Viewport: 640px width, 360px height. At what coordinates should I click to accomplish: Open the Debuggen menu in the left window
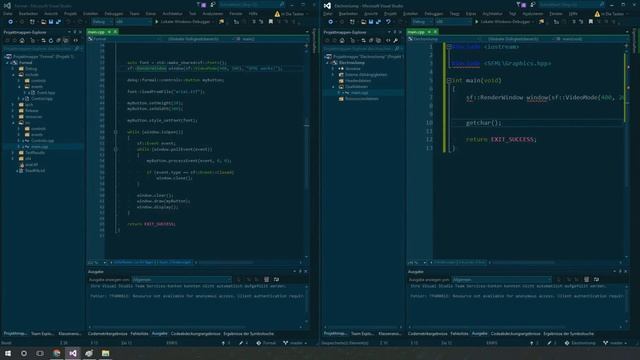[113, 13]
